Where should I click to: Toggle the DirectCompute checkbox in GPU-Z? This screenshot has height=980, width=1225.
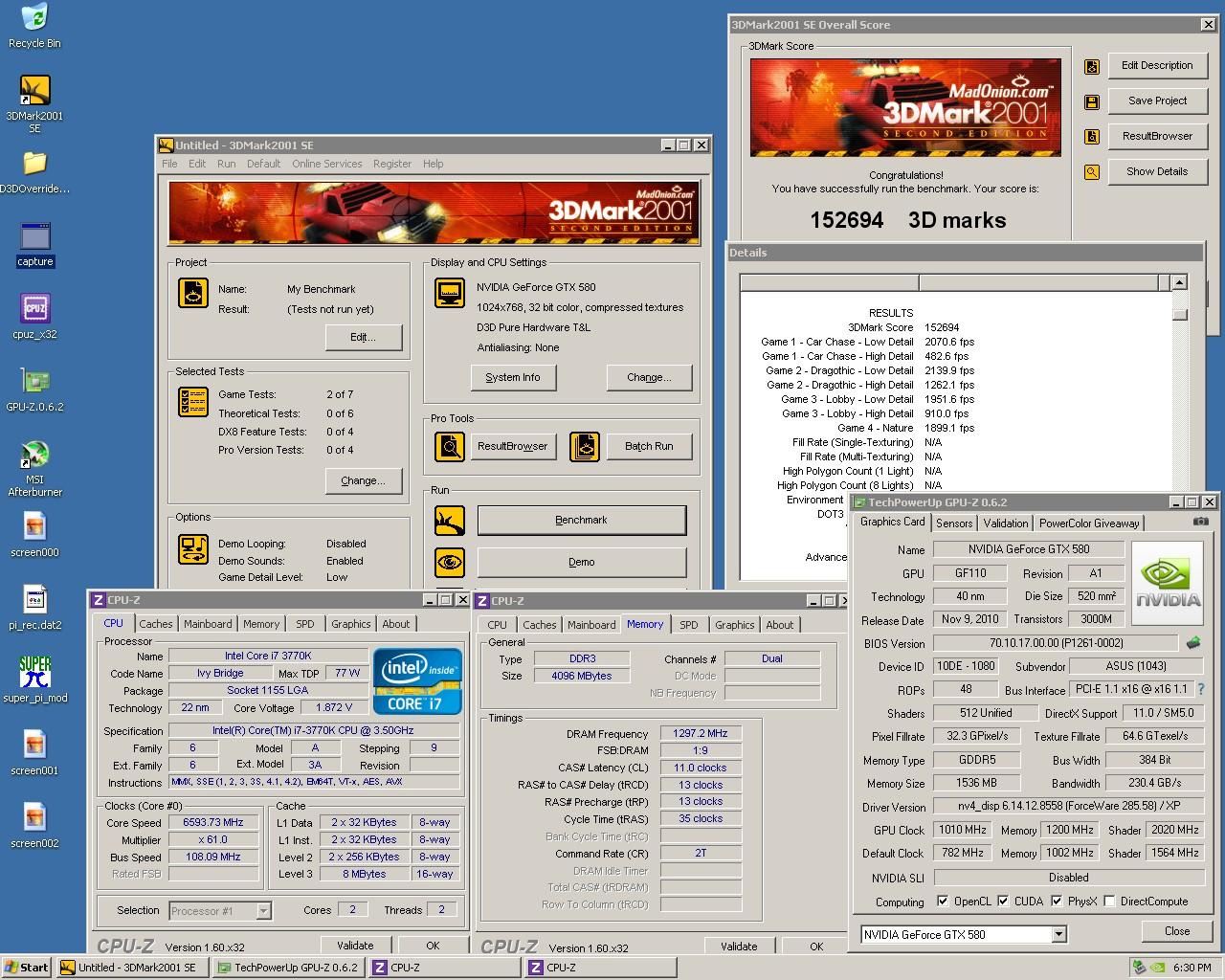1109,901
